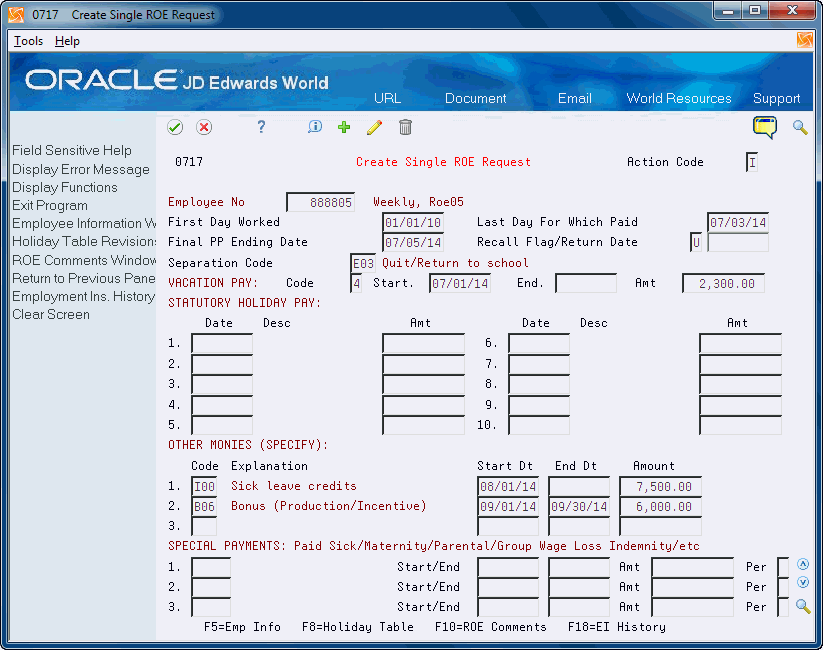
Task: Click the orange logo icon beside menu bar
Action: [x=805, y=40]
